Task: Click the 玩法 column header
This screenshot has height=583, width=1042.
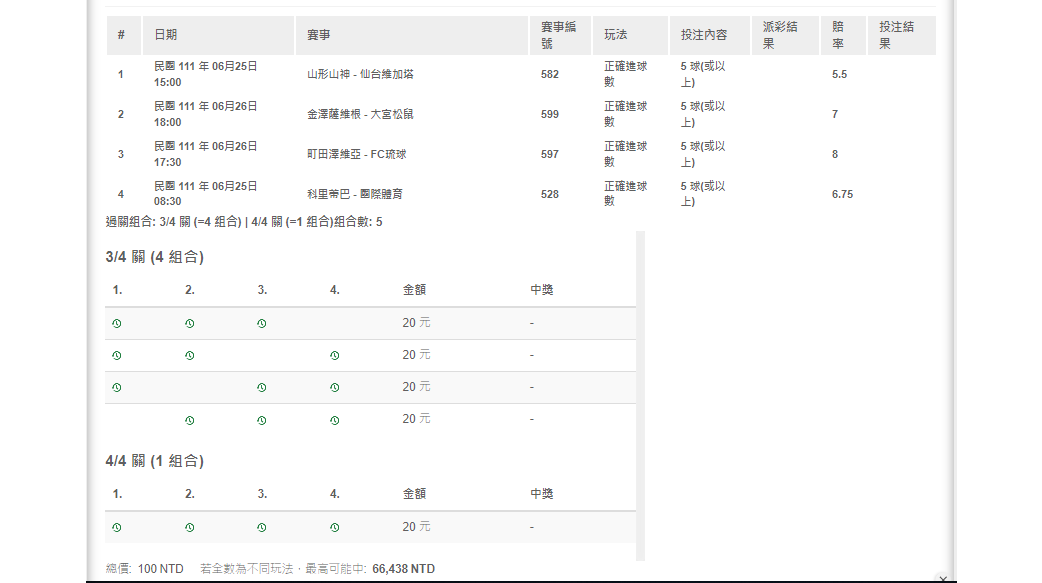Action: [630, 35]
